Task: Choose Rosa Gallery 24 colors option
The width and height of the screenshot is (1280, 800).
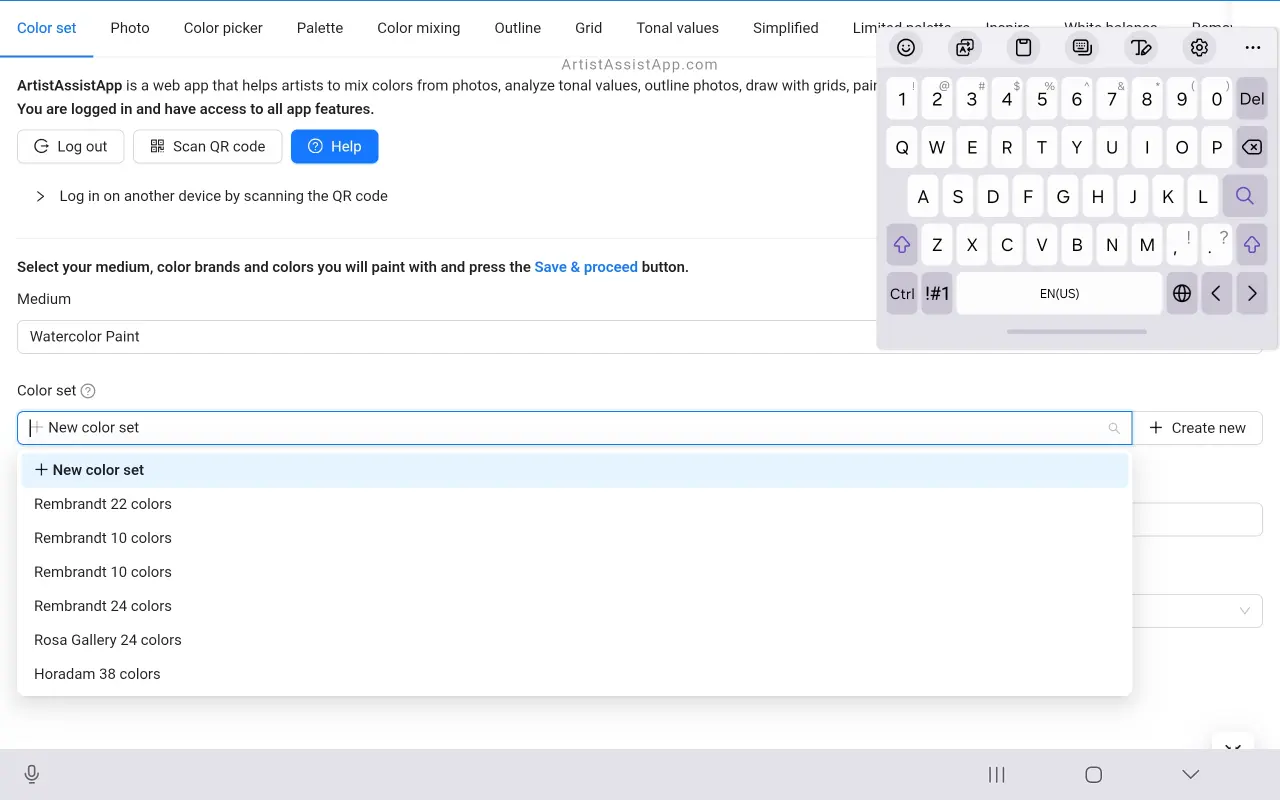Action: click(x=575, y=640)
